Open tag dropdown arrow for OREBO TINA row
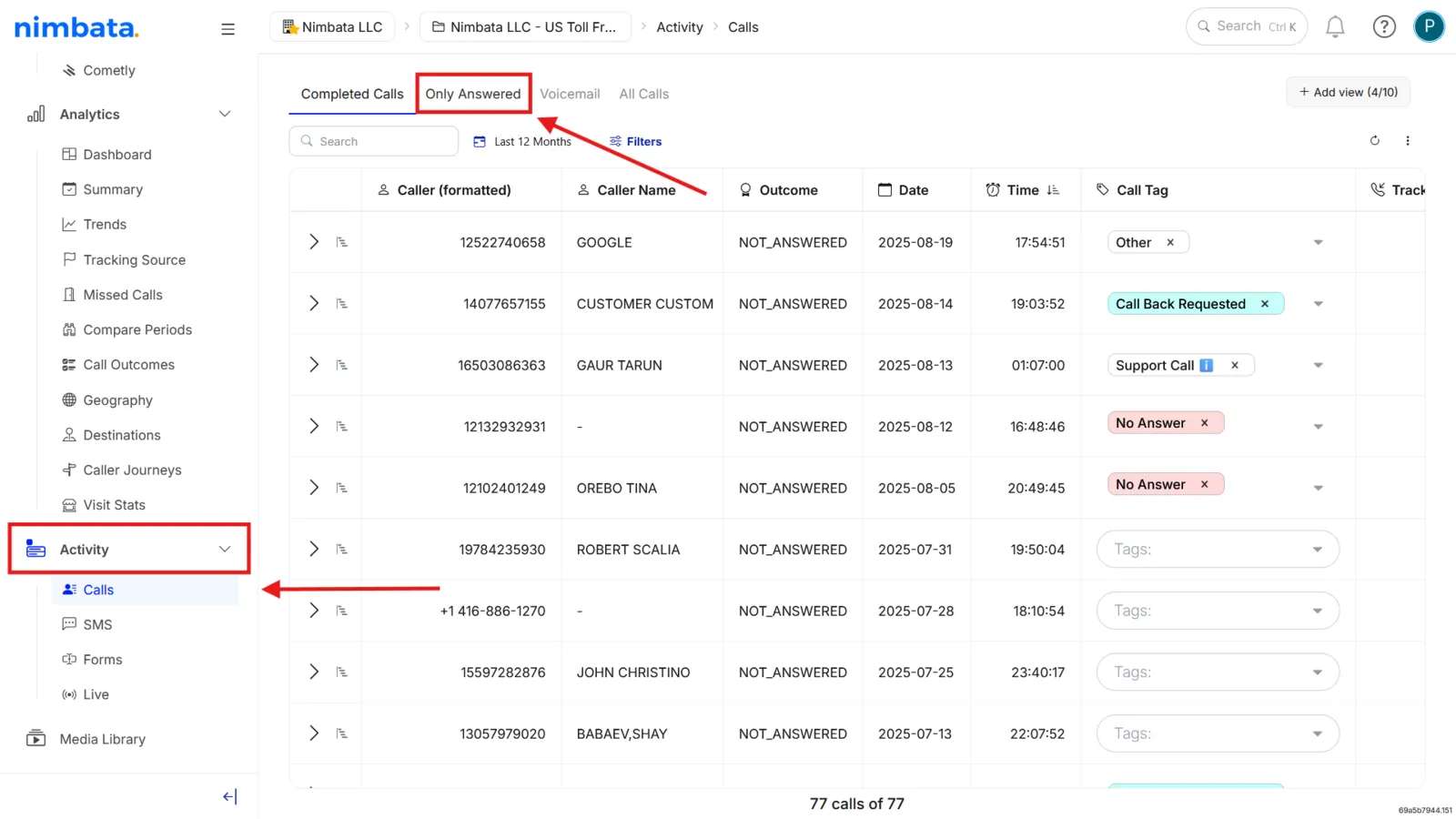The image size is (1456, 819). tap(1318, 488)
